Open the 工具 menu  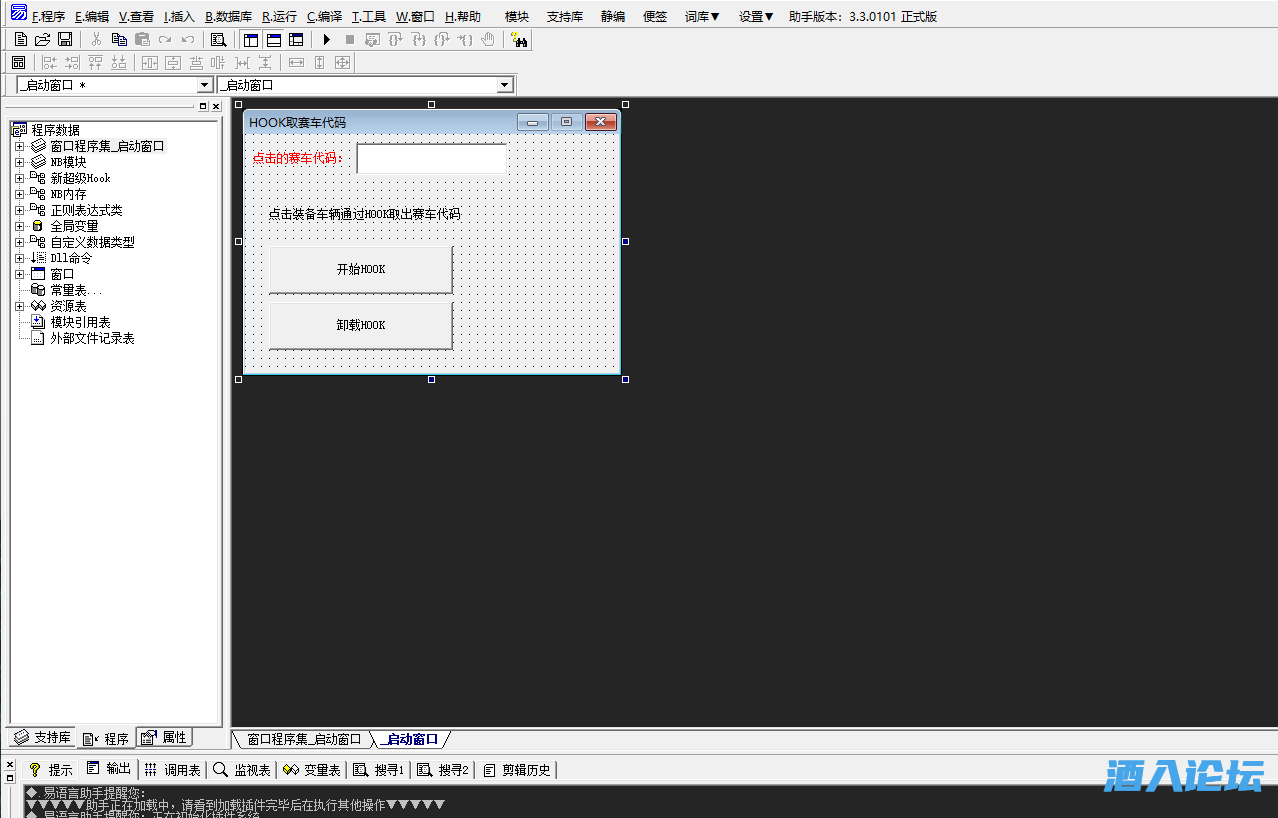(369, 16)
